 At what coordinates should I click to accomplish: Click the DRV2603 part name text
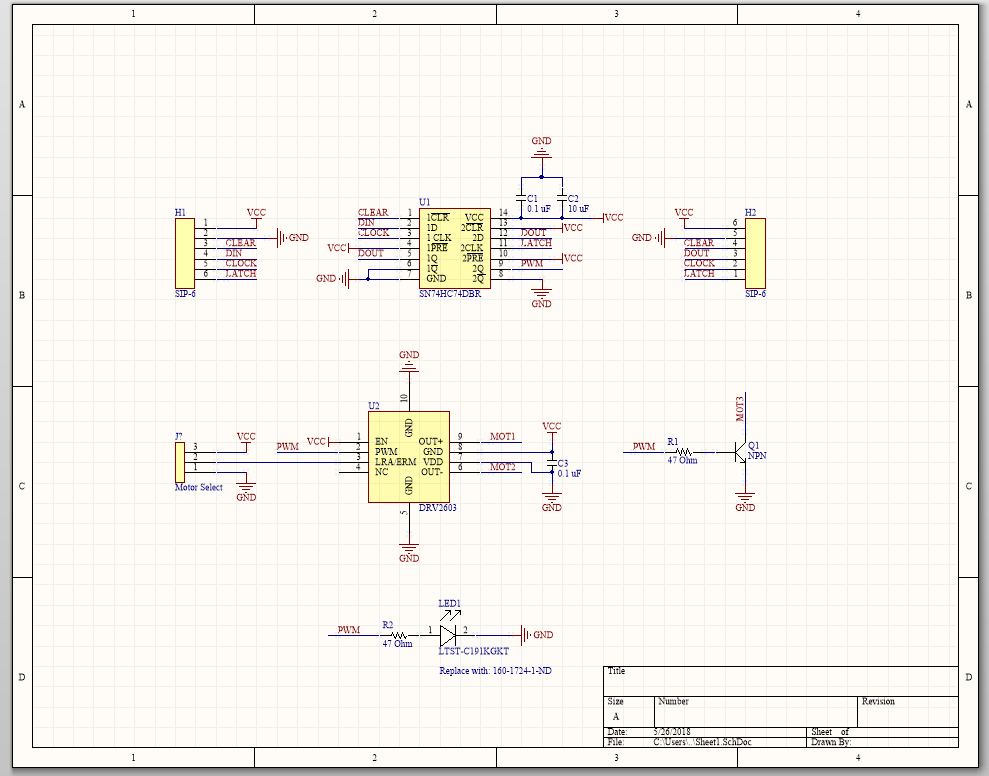438,507
